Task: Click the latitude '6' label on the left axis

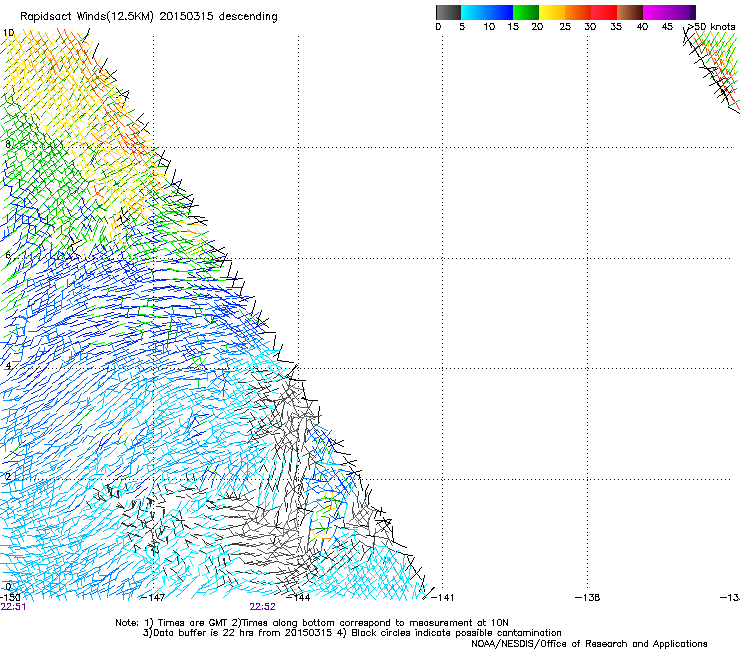Action: coord(8,255)
